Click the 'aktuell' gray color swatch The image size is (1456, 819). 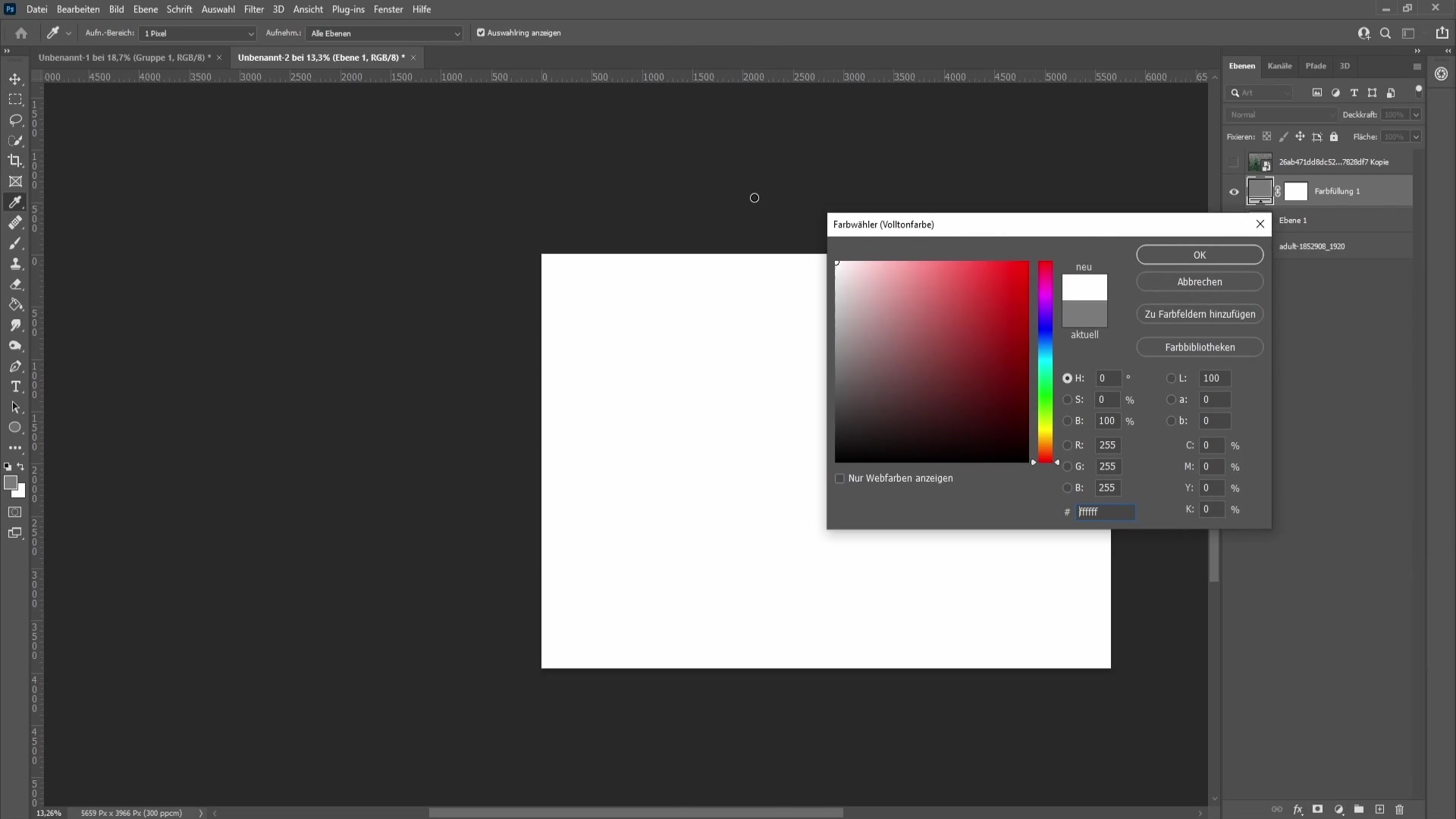click(1084, 314)
